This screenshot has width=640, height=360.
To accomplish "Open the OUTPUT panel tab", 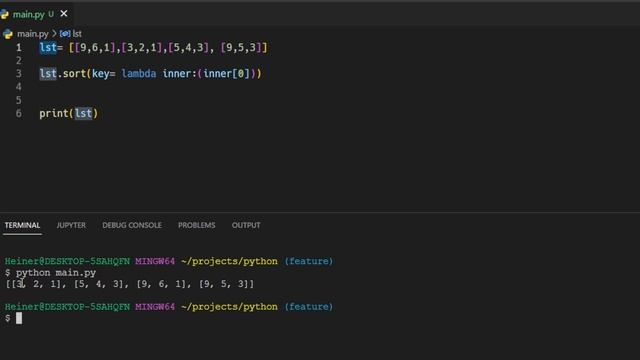I will click(x=246, y=225).
